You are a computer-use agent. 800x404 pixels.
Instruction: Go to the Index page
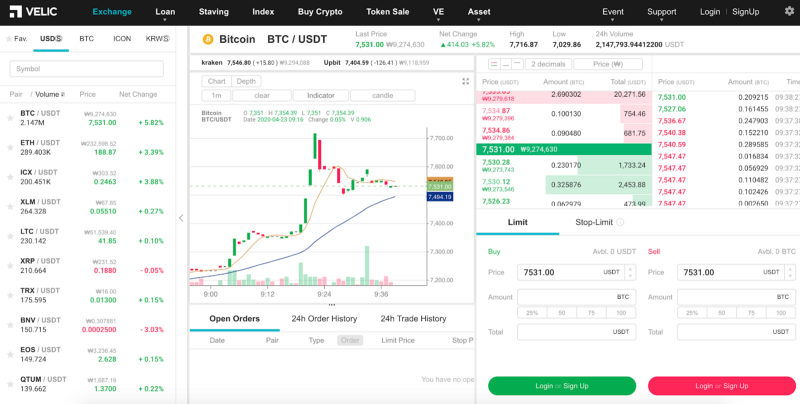[263, 12]
